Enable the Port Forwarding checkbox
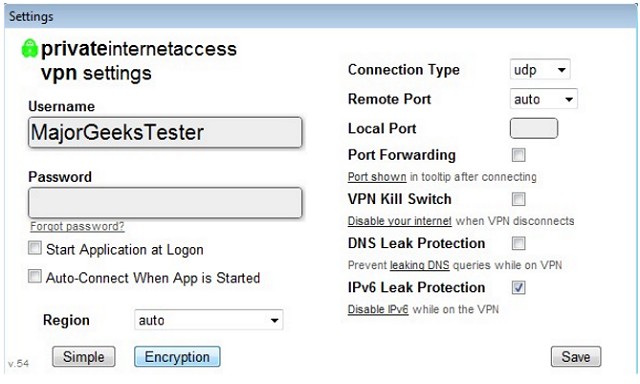Screen dimensions: 640x384 (518, 155)
